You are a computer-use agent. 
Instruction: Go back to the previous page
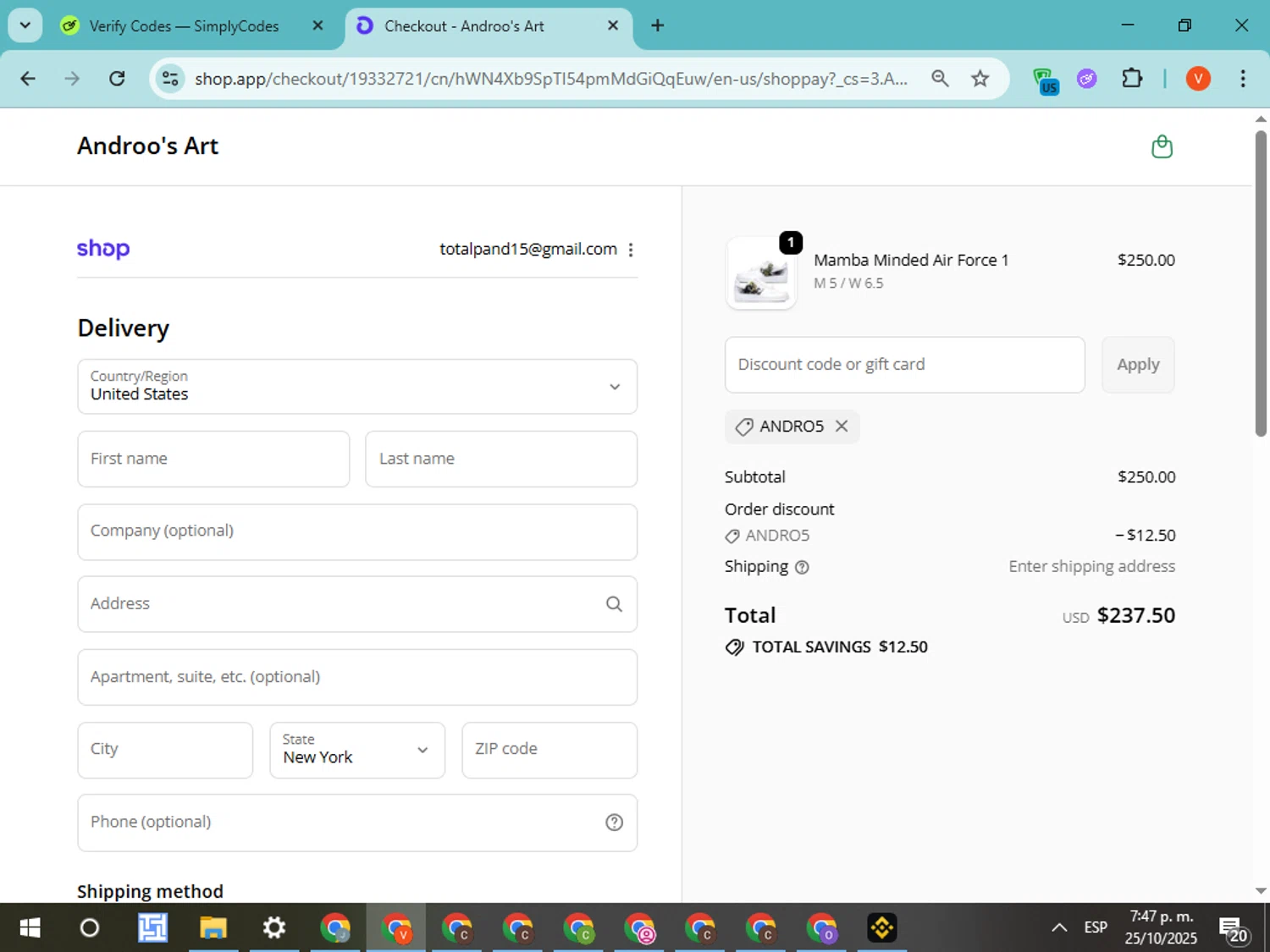point(28,79)
